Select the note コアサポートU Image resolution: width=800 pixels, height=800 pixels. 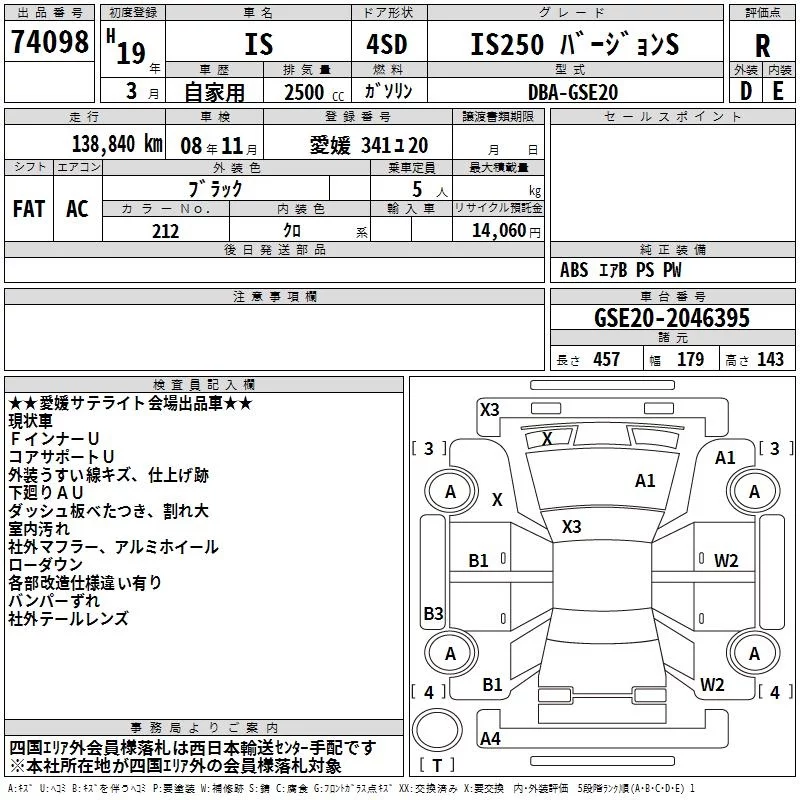pos(61,457)
